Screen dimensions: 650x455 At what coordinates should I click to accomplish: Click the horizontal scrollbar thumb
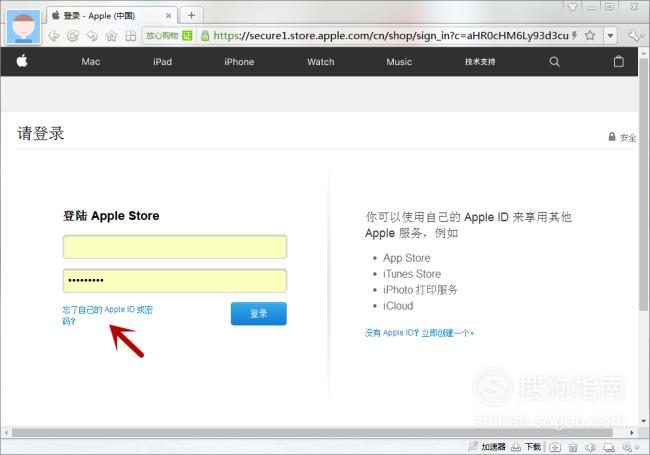(x=312, y=433)
